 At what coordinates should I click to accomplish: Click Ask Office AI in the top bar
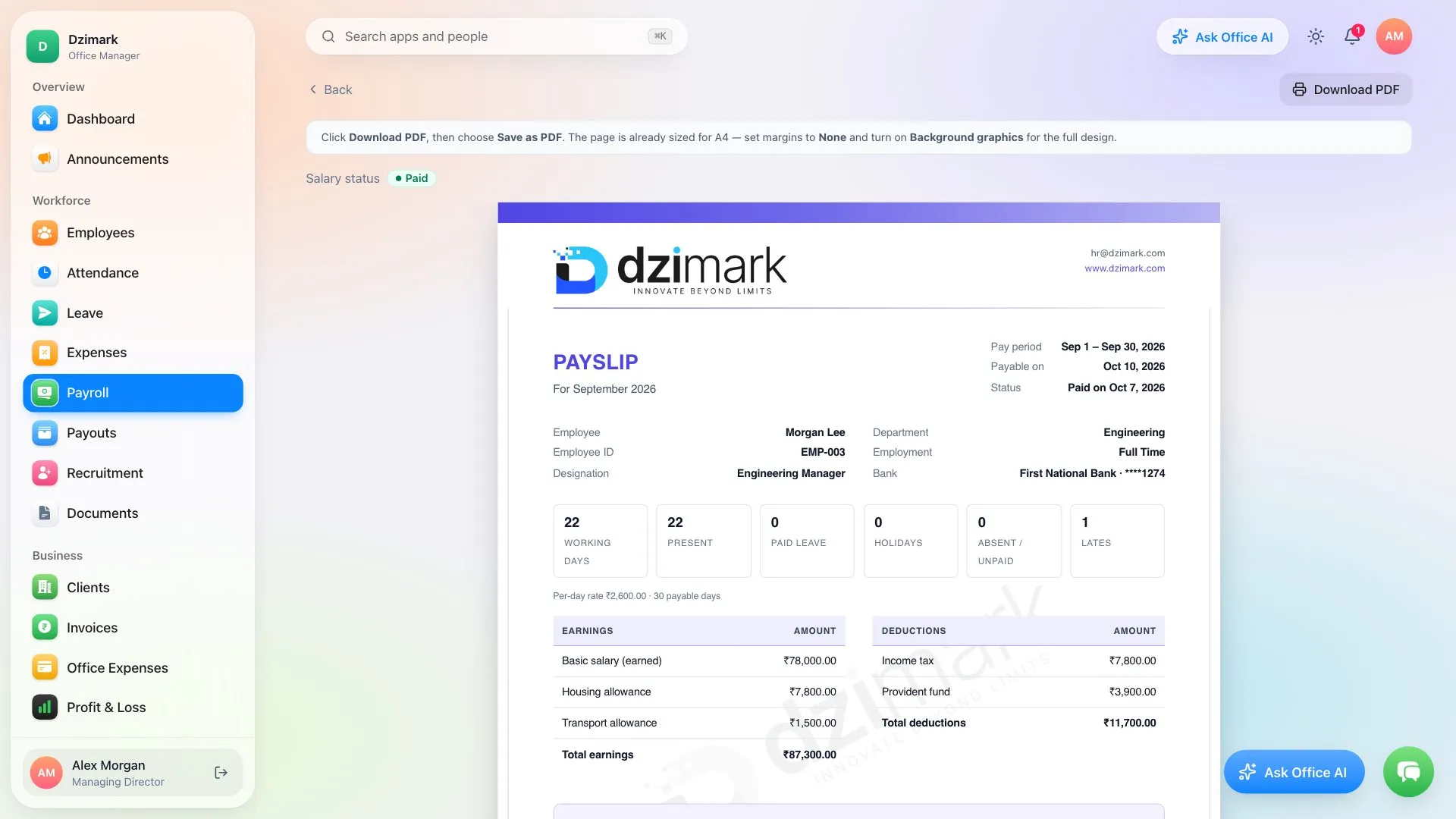(1222, 36)
